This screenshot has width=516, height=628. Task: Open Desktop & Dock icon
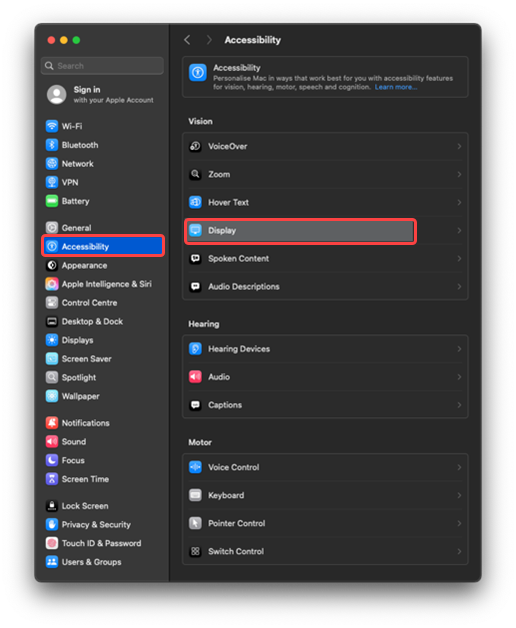[x=52, y=321]
